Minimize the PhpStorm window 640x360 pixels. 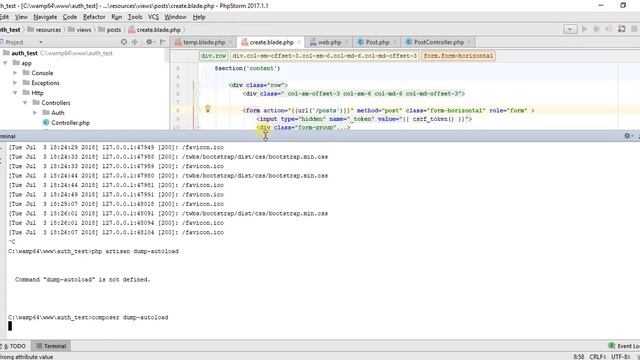tap(601, 6)
